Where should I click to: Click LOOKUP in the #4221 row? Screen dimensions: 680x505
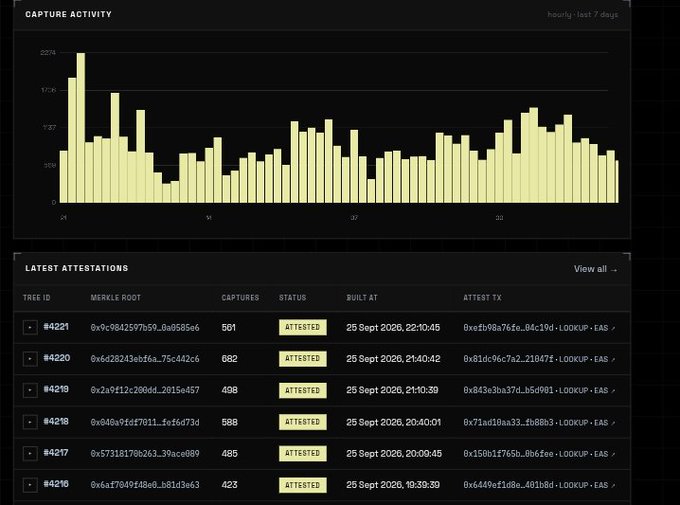[x=573, y=328]
